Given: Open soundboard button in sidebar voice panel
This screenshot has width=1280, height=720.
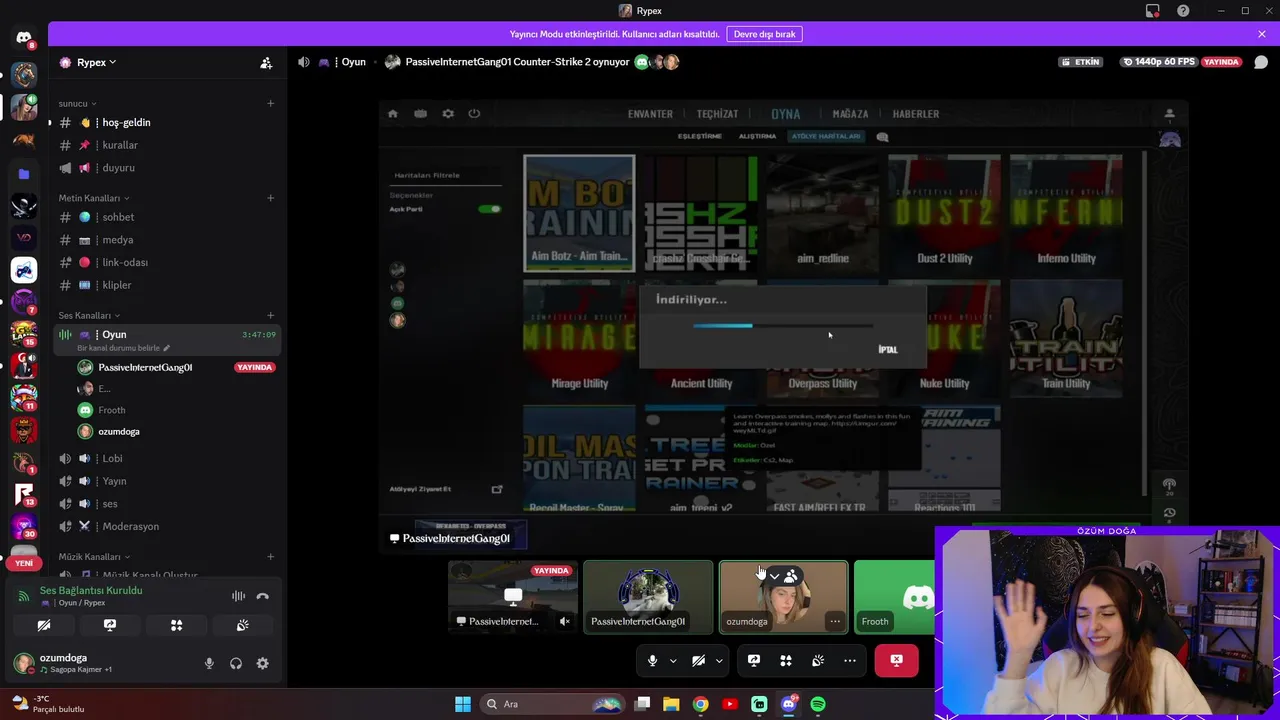Looking at the screenshot, I should [x=242, y=625].
